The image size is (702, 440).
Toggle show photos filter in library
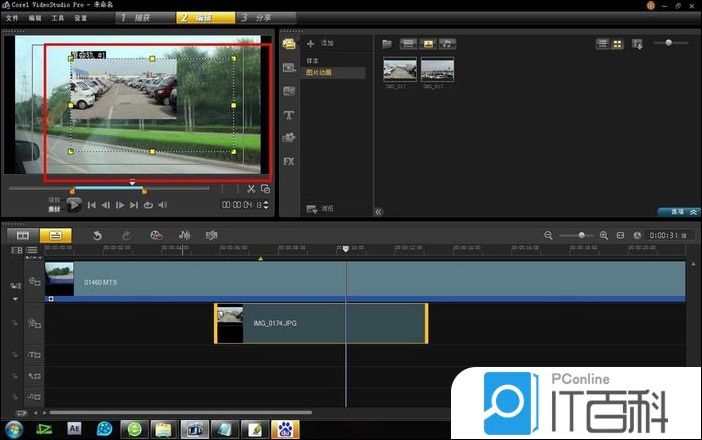click(x=428, y=44)
